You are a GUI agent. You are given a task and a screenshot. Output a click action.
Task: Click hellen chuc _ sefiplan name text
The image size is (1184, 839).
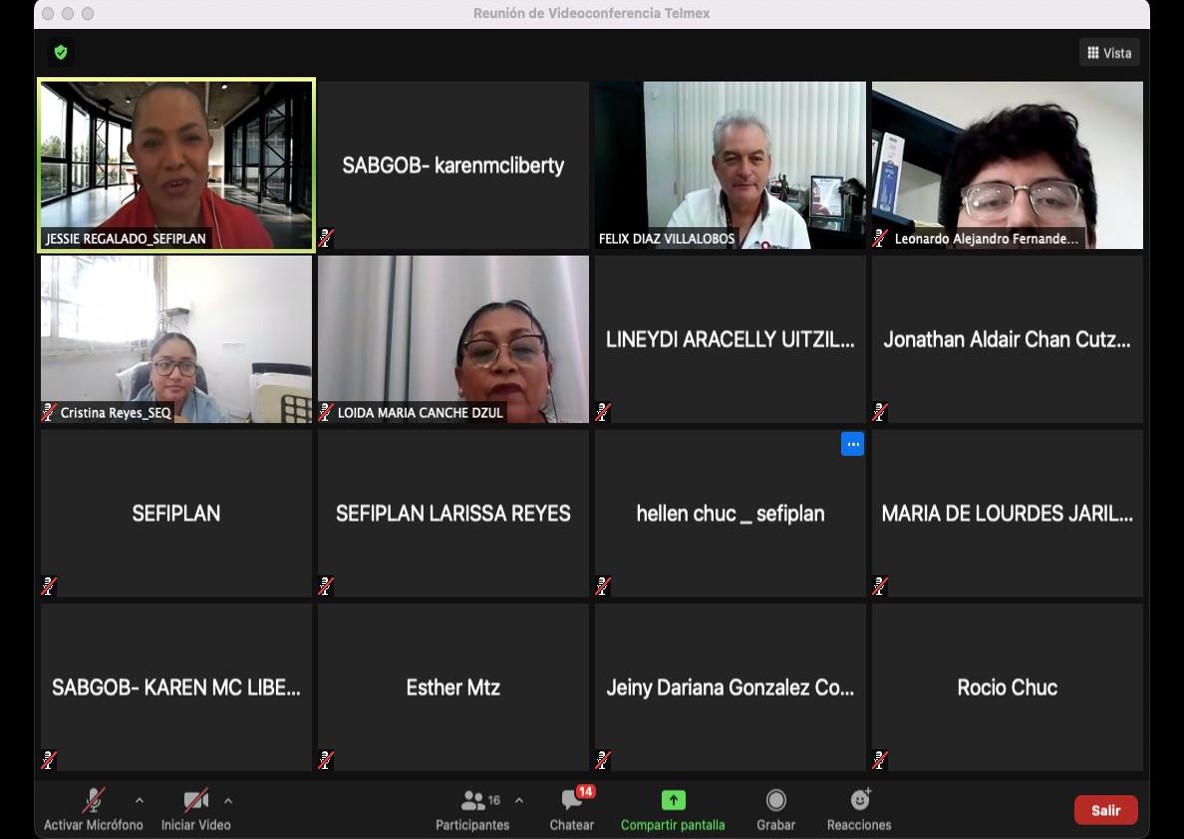coord(730,514)
